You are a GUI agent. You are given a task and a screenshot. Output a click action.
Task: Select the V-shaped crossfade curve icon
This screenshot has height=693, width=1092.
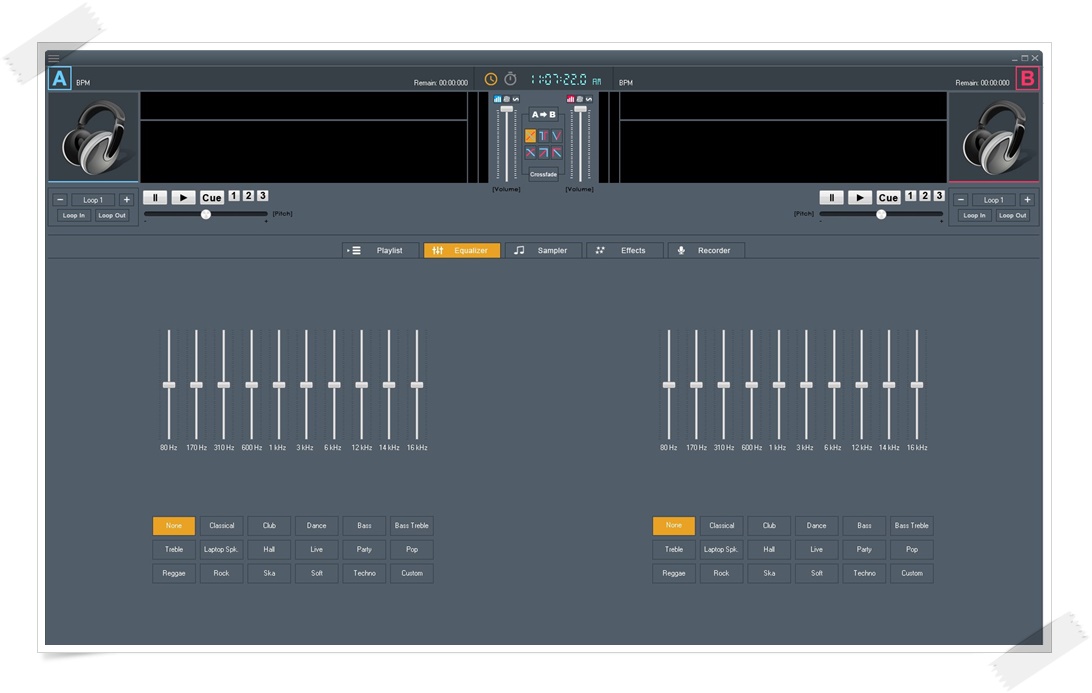point(556,136)
